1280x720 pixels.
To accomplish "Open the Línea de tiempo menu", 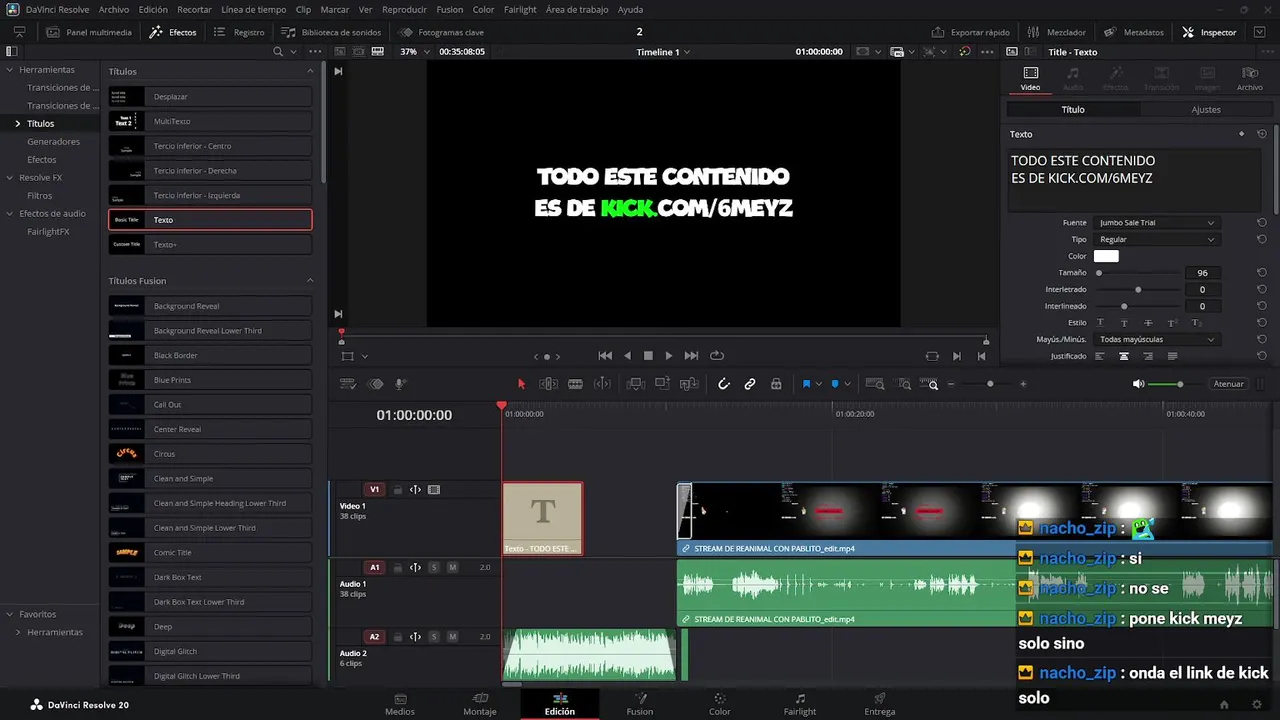I will pyautogui.click(x=253, y=9).
